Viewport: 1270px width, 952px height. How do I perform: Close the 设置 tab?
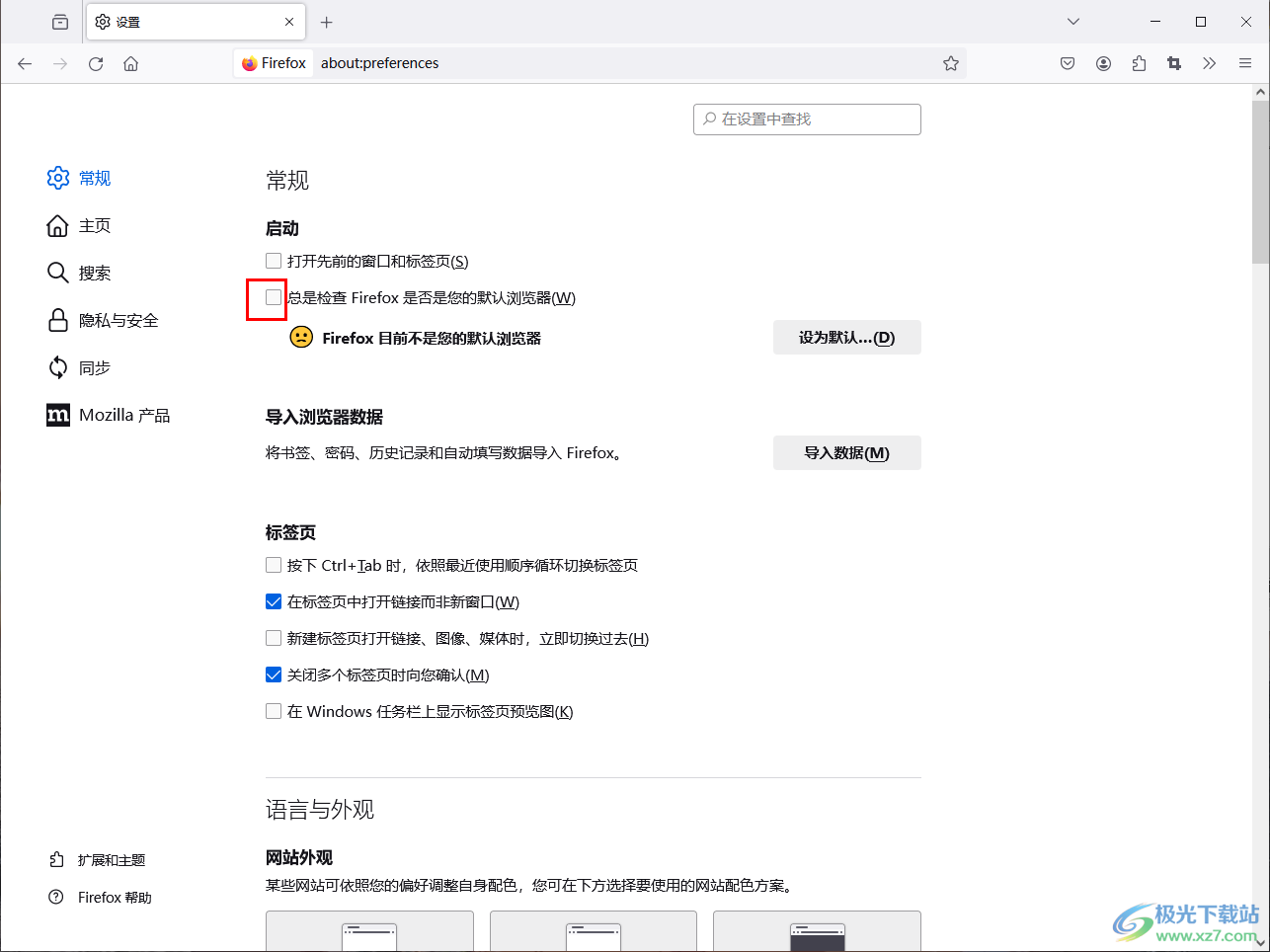[289, 22]
